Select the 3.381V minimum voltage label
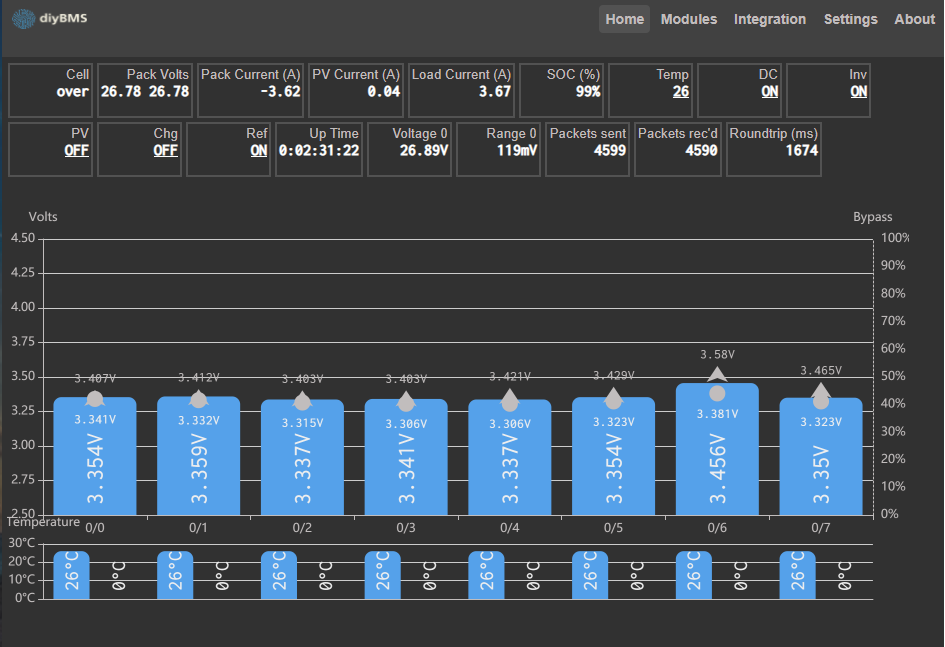 coord(717,414)
